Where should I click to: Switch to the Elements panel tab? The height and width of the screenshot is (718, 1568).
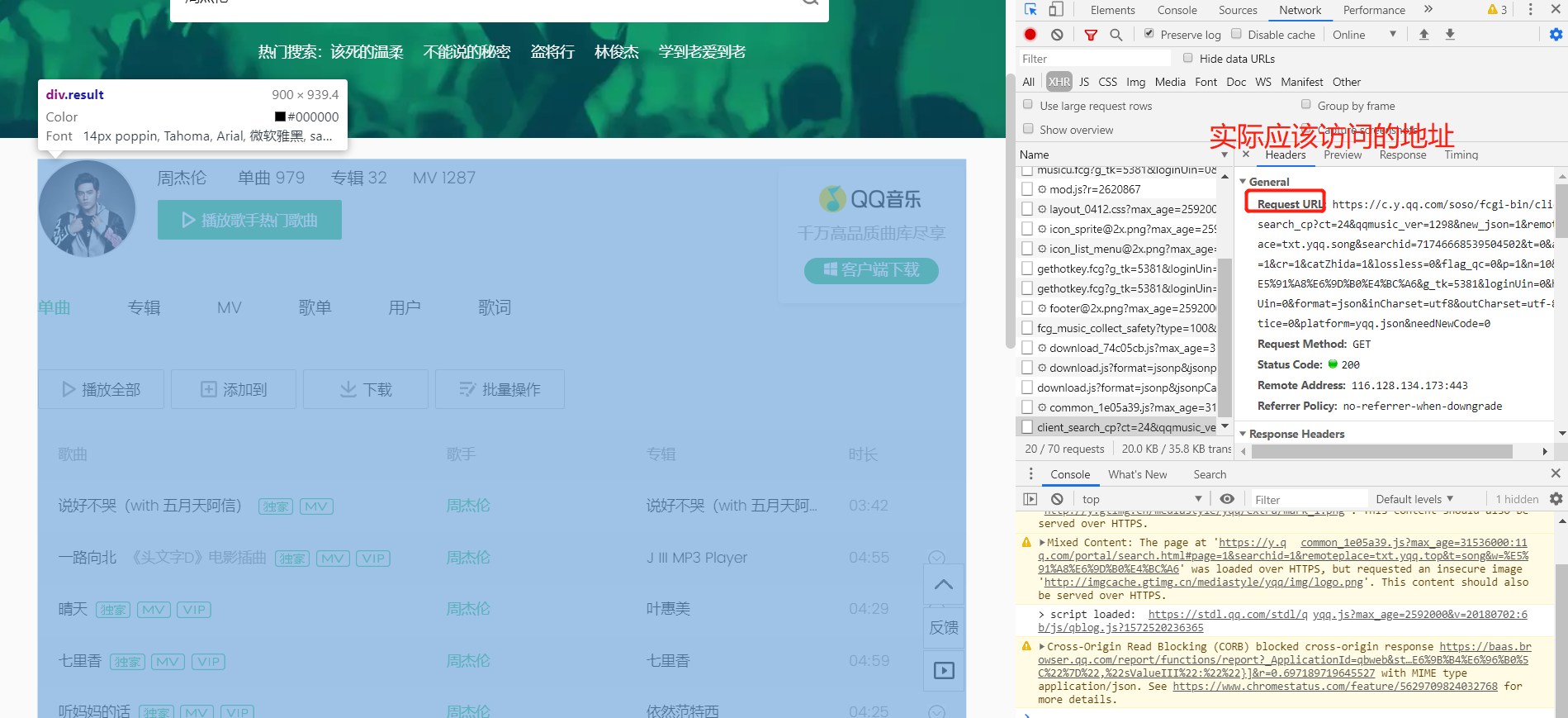pos(1112,10)
